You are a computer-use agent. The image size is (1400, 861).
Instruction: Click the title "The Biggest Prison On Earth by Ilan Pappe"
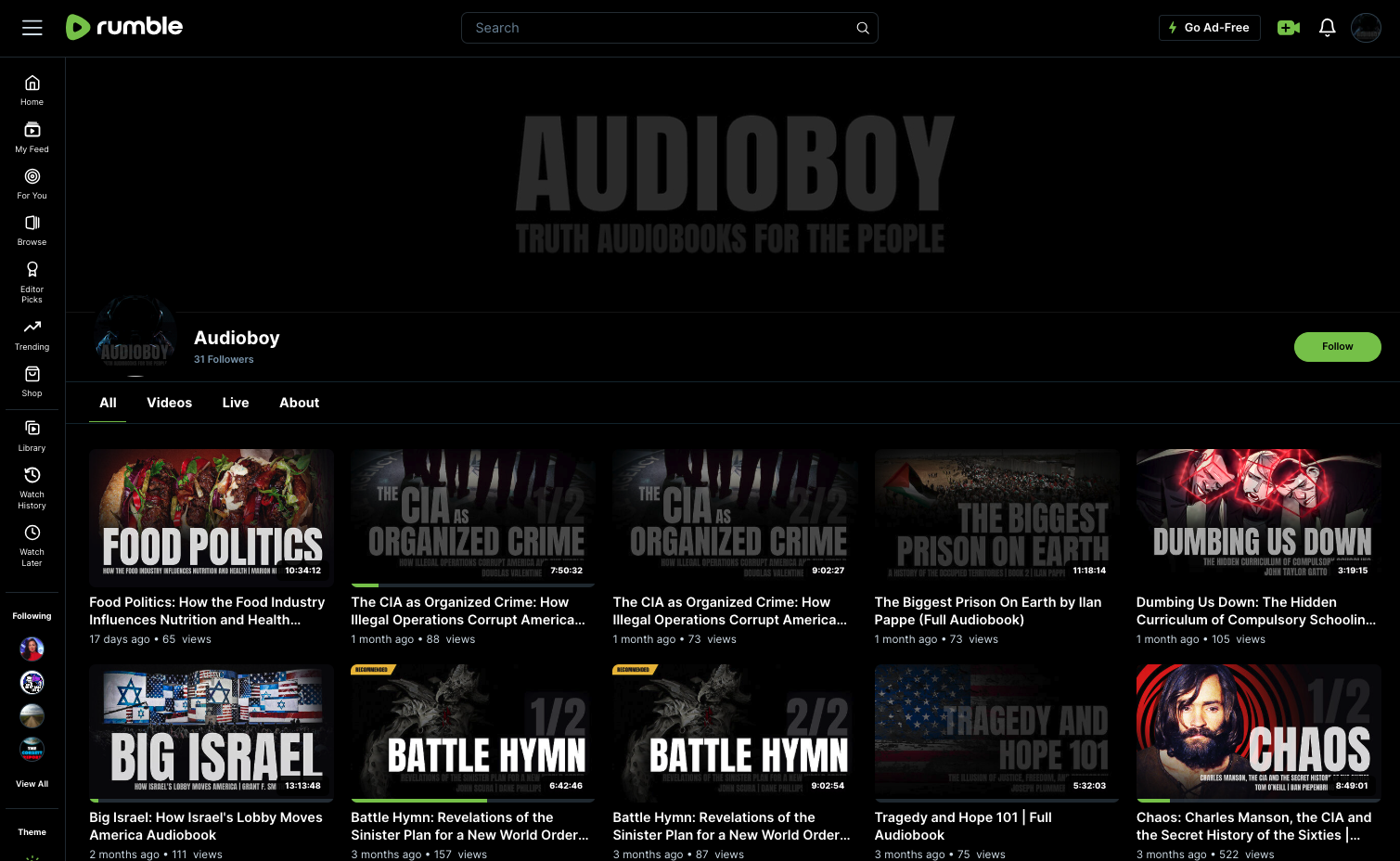988,610
